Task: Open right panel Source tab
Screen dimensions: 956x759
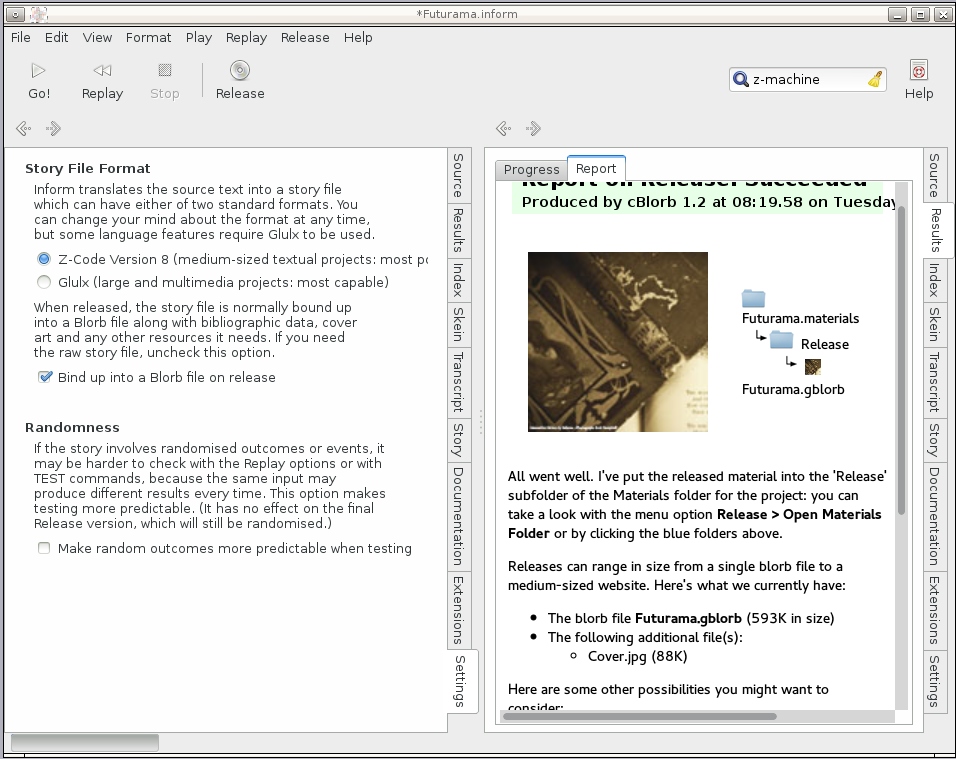Action: [x=934, y=176]
